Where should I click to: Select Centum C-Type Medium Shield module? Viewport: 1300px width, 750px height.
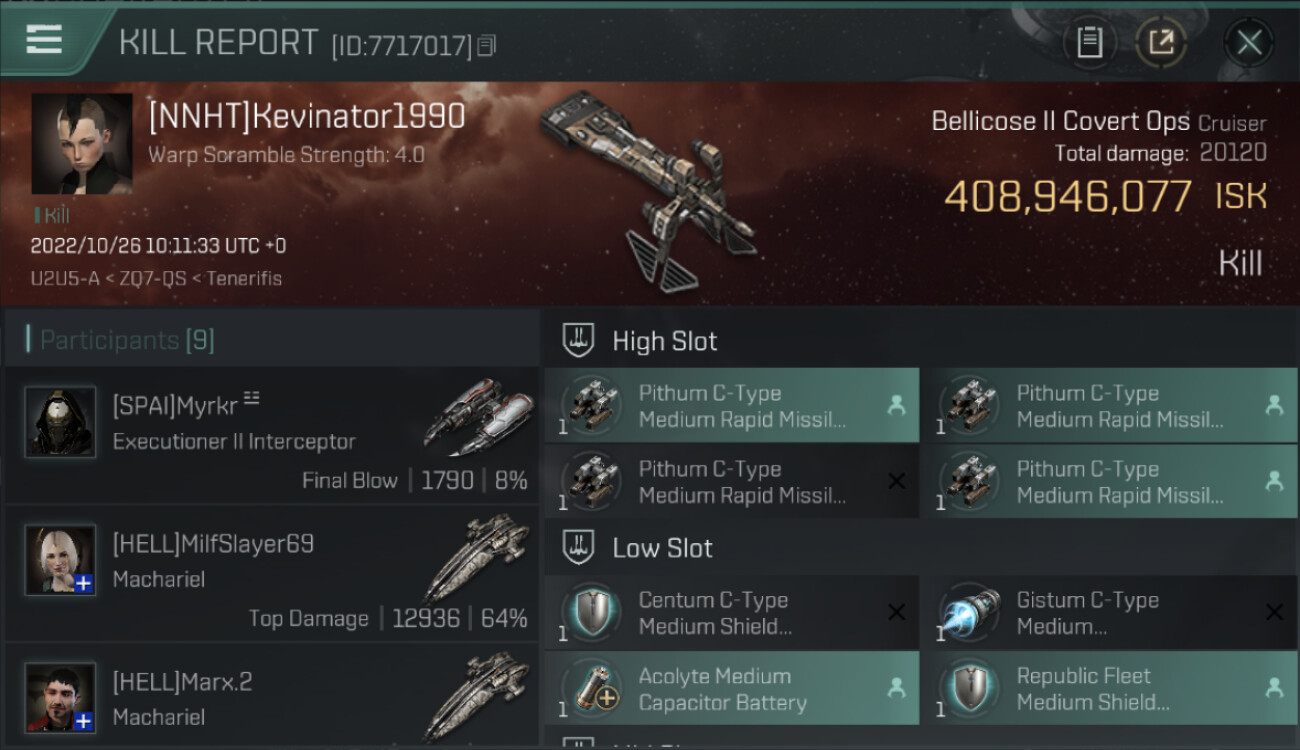(x=732, y=612)
